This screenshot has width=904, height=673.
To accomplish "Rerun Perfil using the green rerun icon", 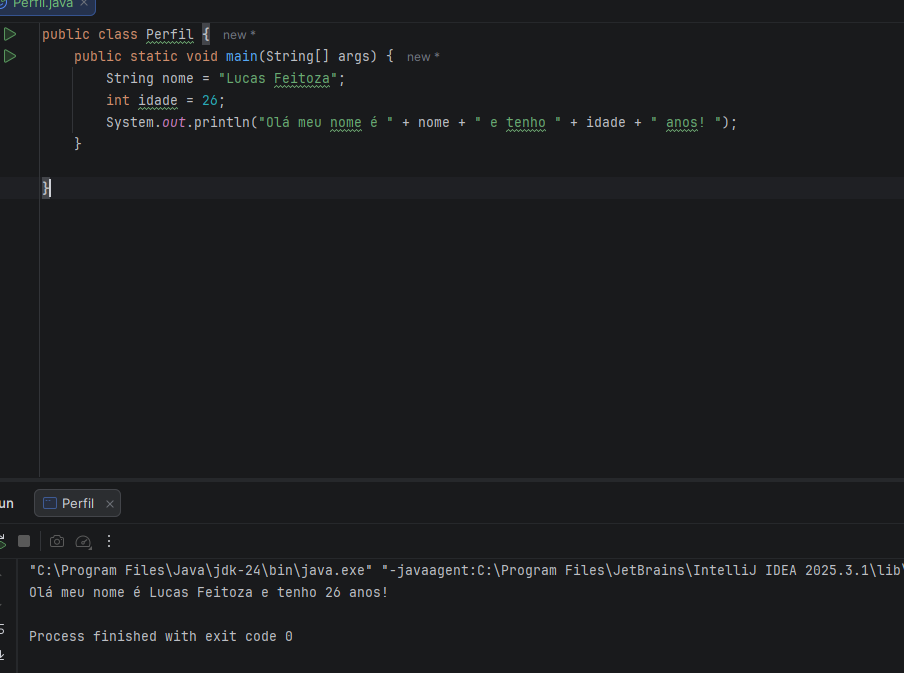I will click(x=2, y=541).
